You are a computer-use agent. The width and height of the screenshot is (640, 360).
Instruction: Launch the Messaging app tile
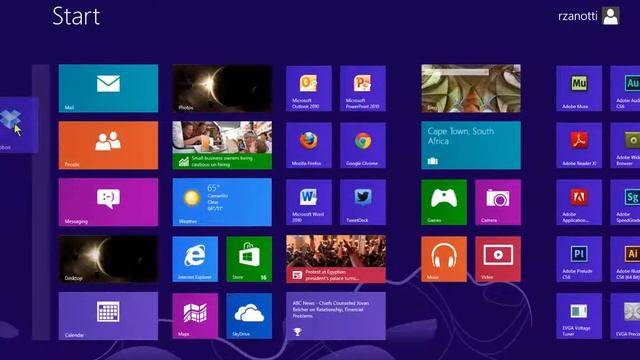108,202
